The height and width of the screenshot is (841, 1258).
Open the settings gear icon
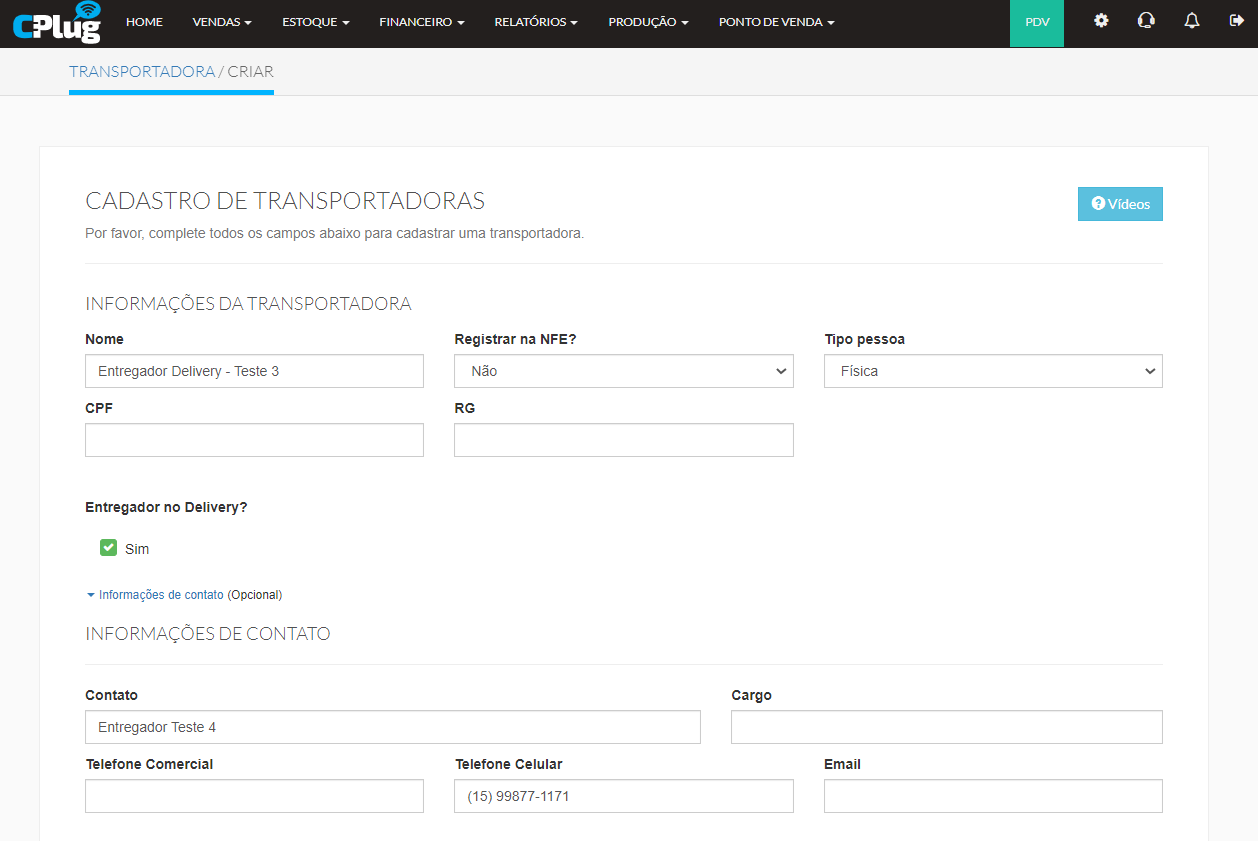tap(1101, 20)
